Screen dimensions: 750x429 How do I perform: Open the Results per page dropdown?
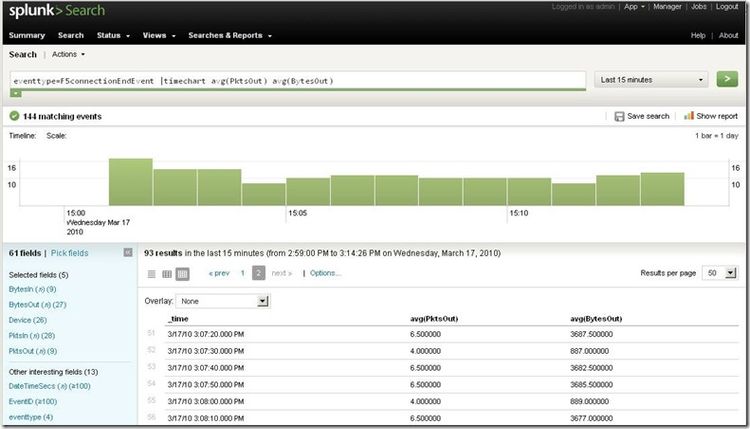click(720, 272)
